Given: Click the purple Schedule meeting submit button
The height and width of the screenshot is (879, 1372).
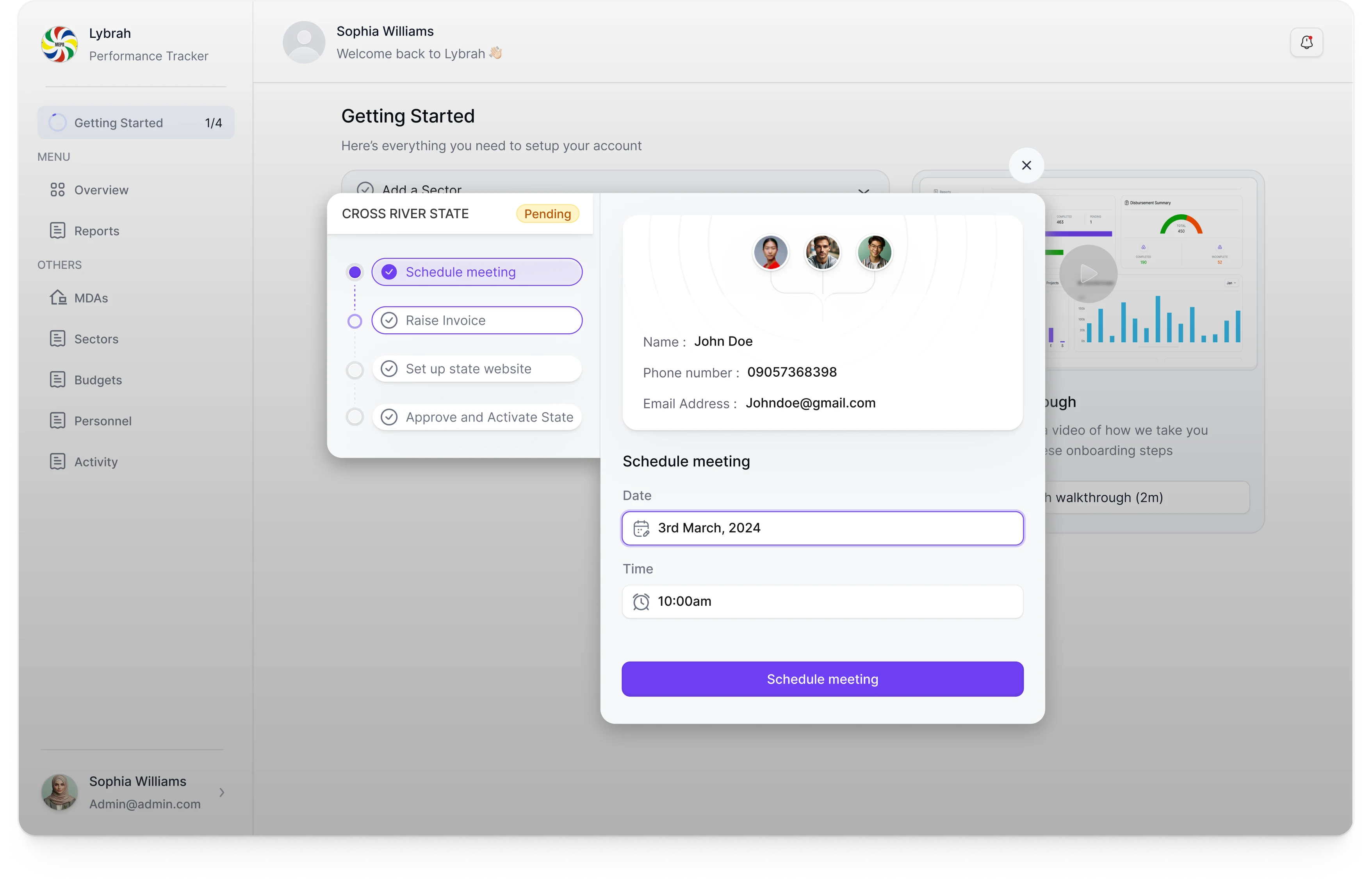Looking at the screenshot, I should pos(822,679).
